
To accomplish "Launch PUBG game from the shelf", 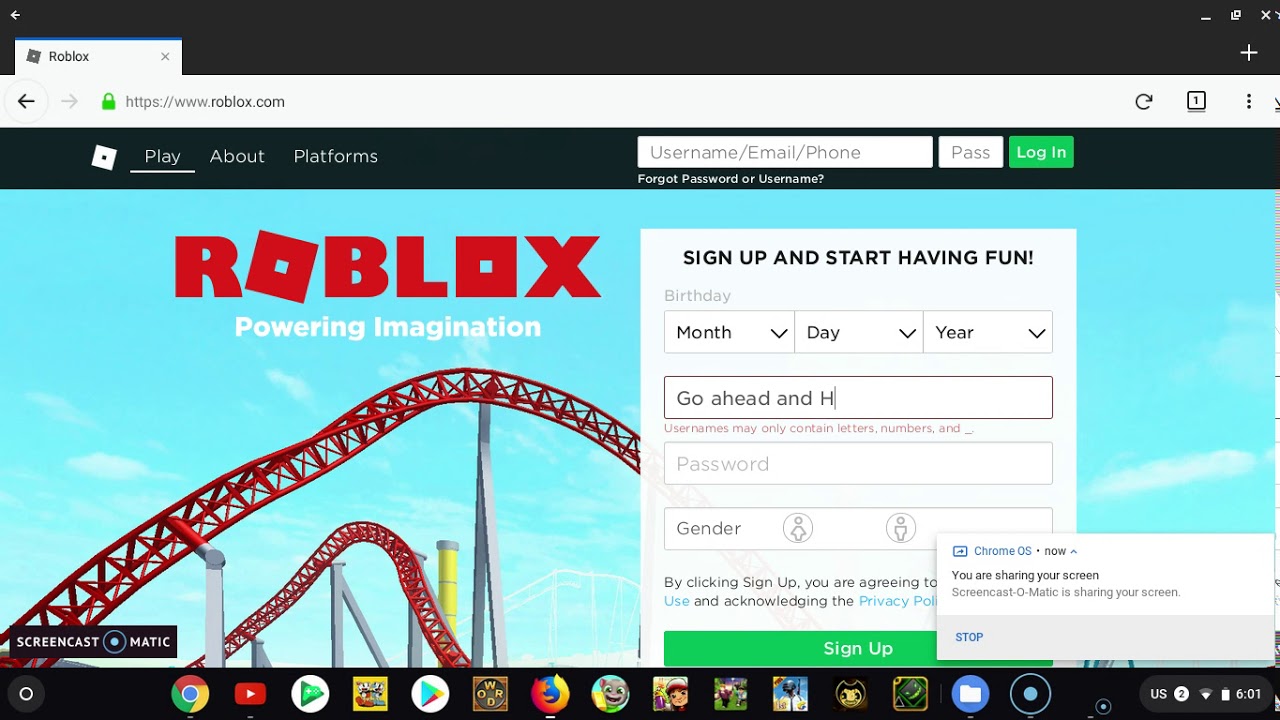I will [790, 694].
